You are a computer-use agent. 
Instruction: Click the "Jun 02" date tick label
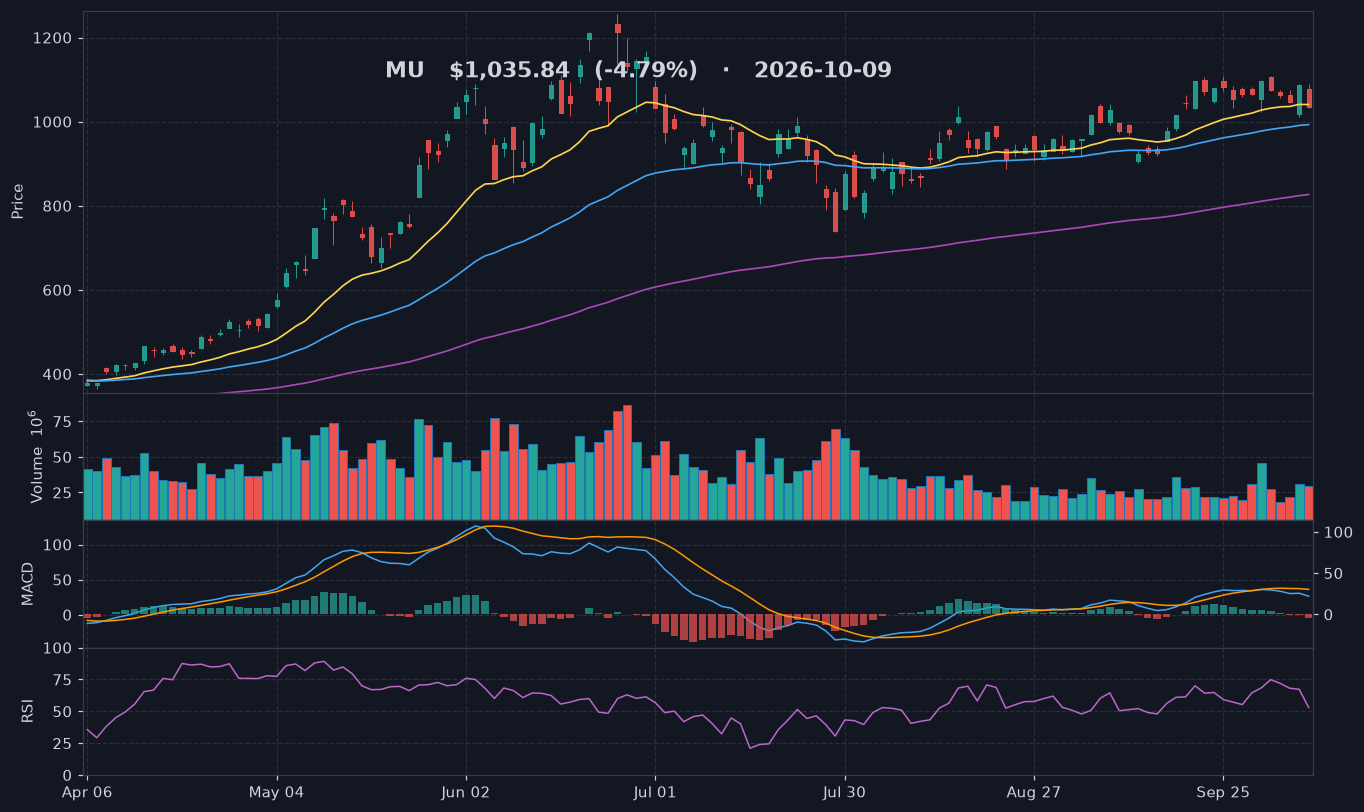pos(466,792)
